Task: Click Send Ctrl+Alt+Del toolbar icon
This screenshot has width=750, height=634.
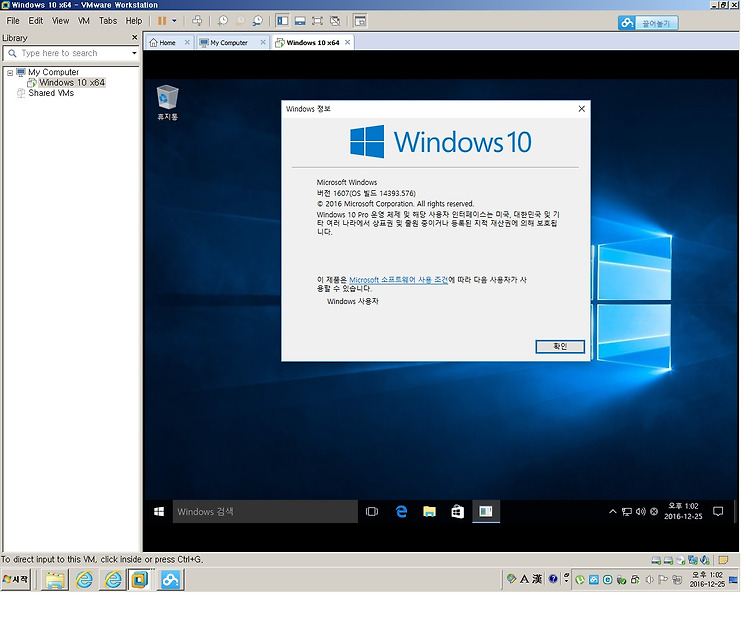Action: [197, 21]
